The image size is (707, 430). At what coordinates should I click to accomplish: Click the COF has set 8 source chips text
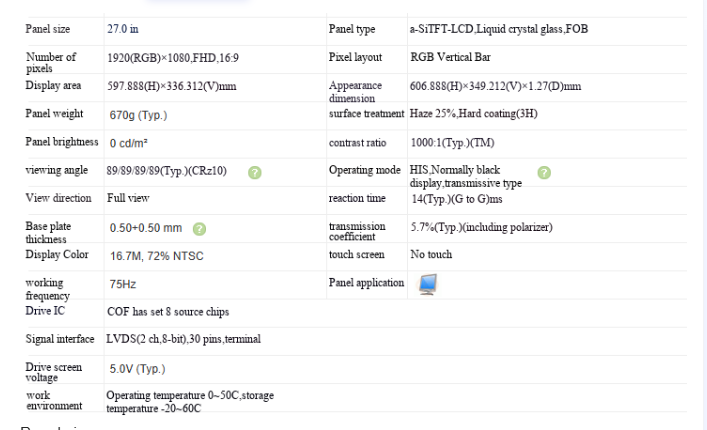pos(168,312)
